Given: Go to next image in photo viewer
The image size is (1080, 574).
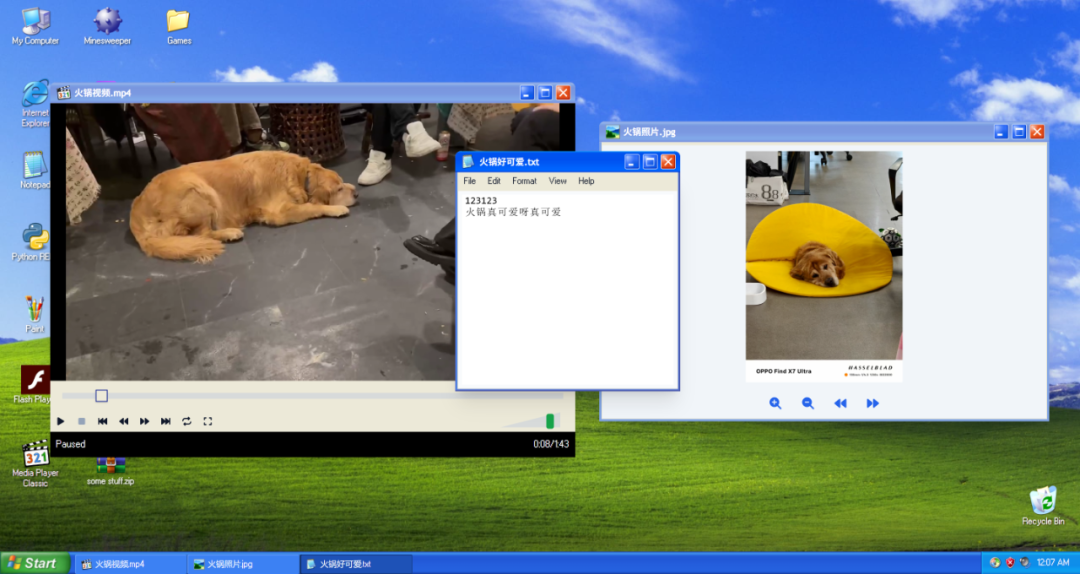Looking at the screenshot, I should (873, 403).
